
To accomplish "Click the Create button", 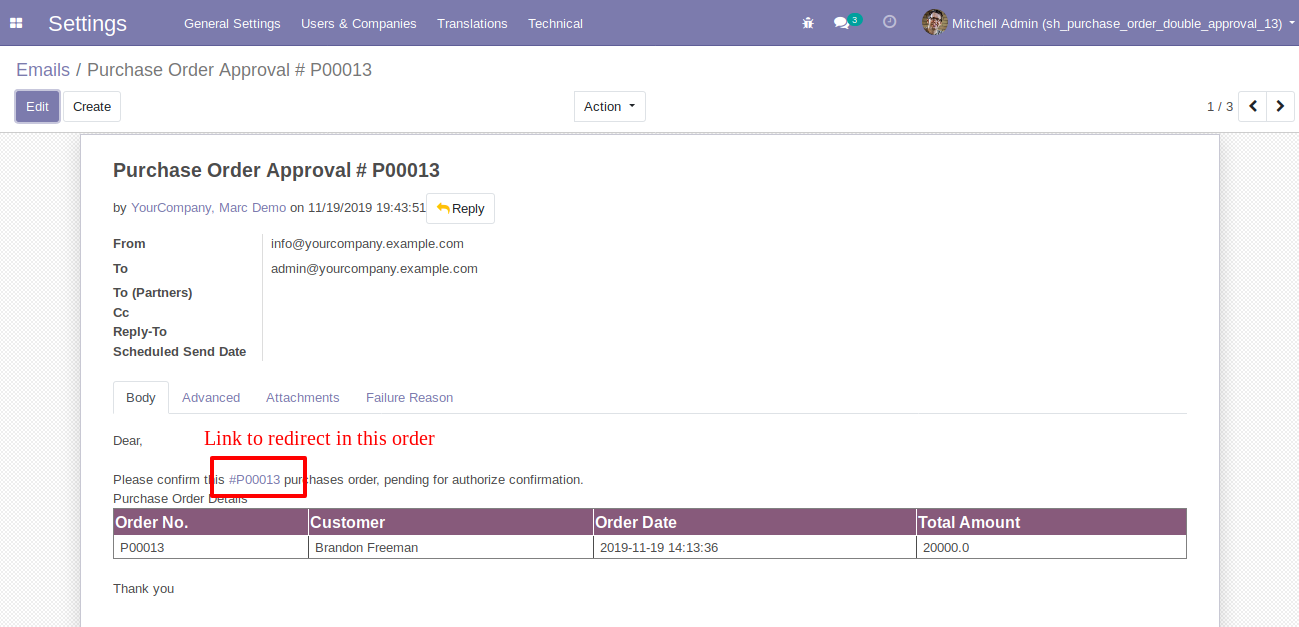I will click(92, 106).
